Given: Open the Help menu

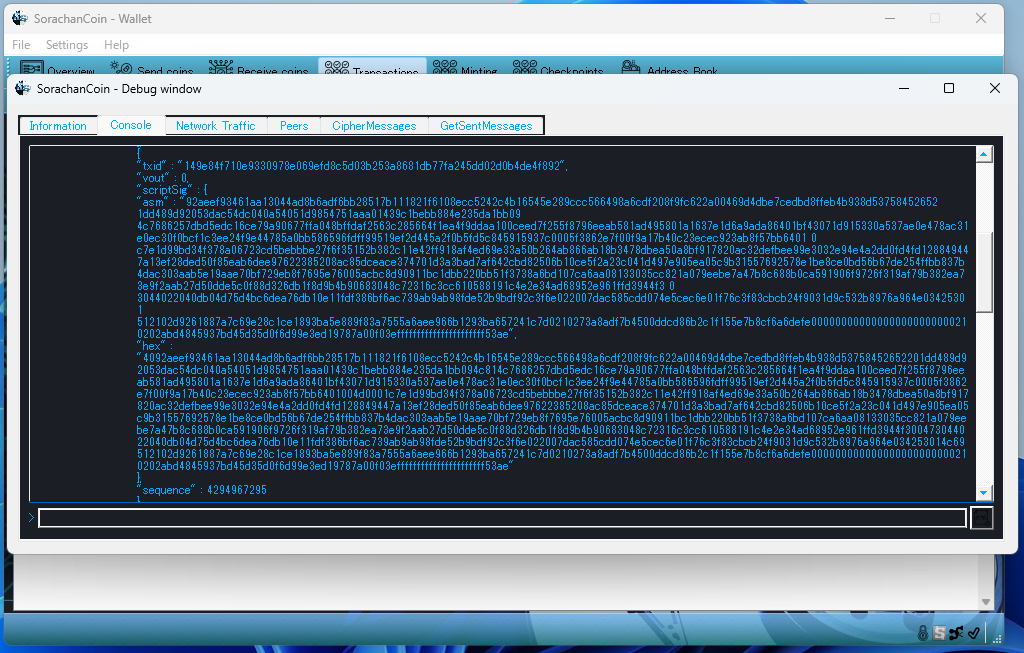Looking at the screenshot, I should [116, 45].
